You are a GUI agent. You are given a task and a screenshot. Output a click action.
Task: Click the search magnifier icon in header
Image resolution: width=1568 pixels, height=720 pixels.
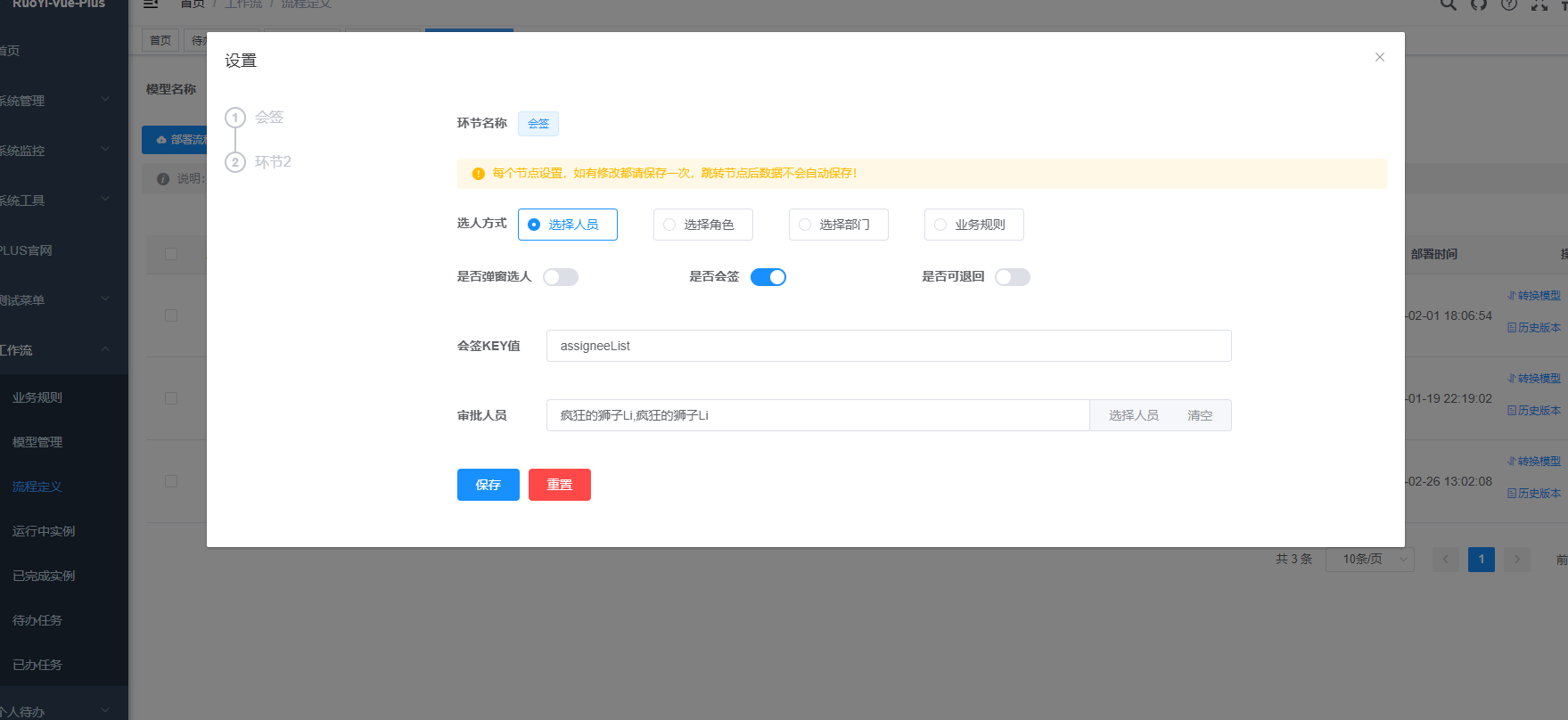1449,4
